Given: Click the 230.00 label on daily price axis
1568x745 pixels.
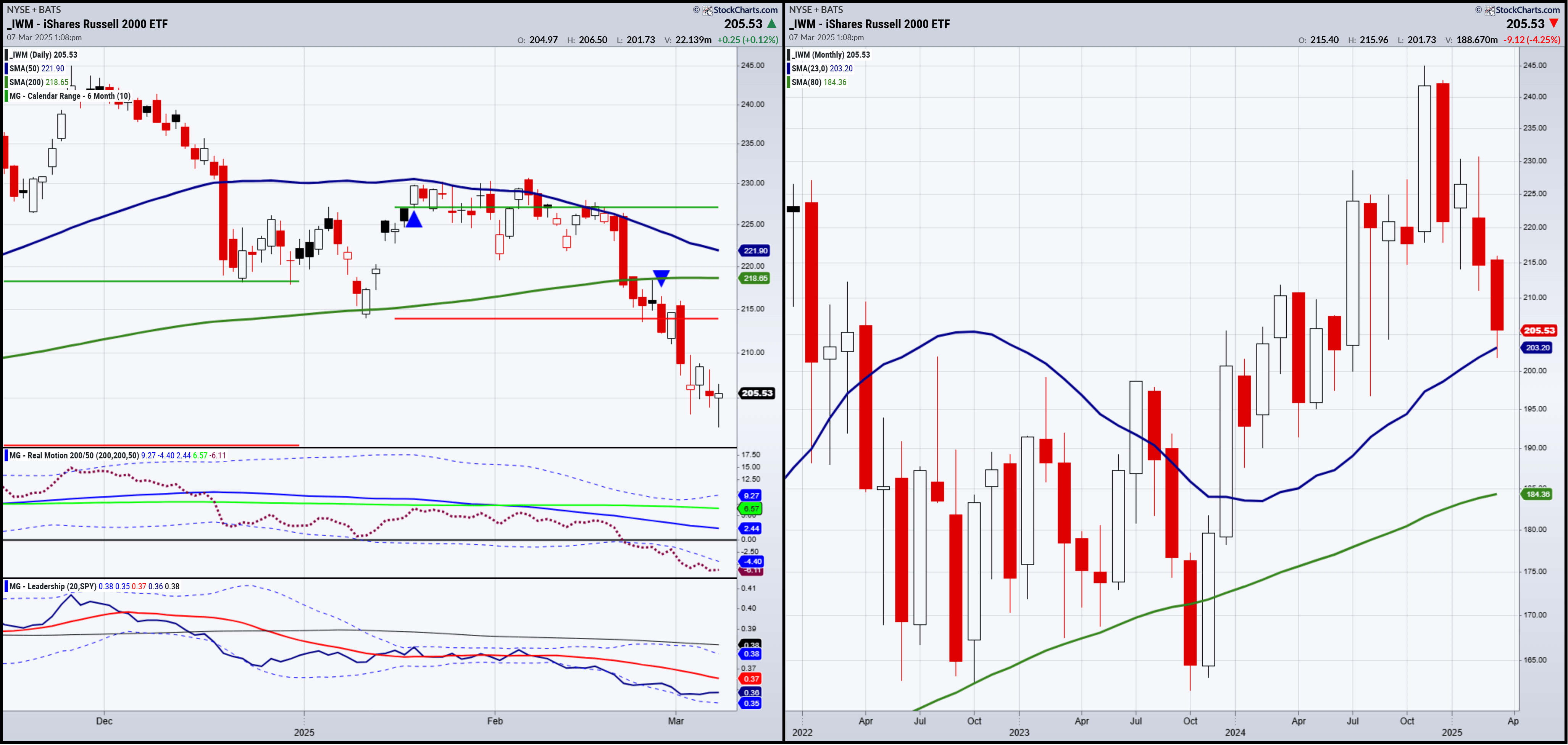Looking at the screenshot, I should click(x=752, y=183).
